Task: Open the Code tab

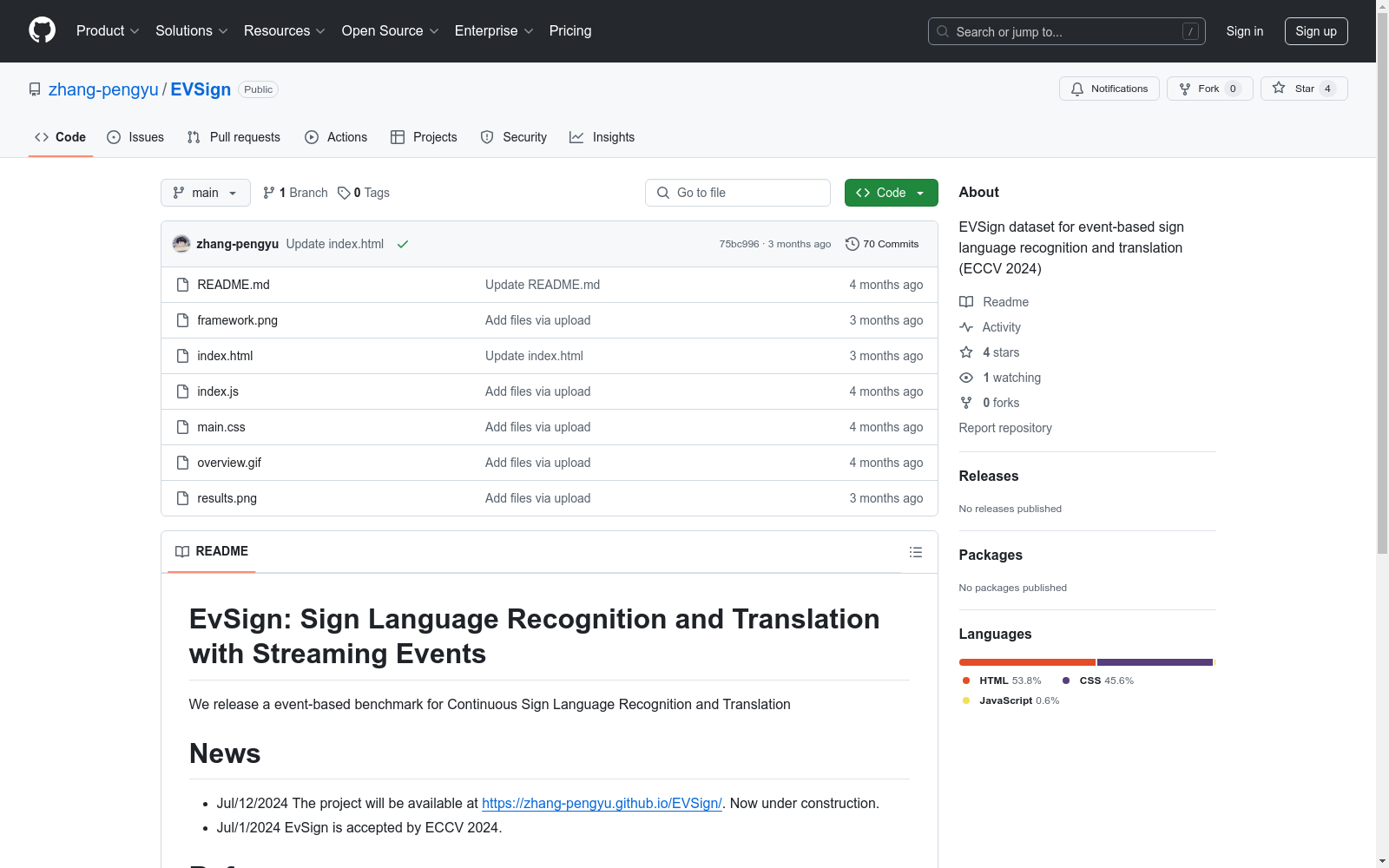Action: click(61, 137)
